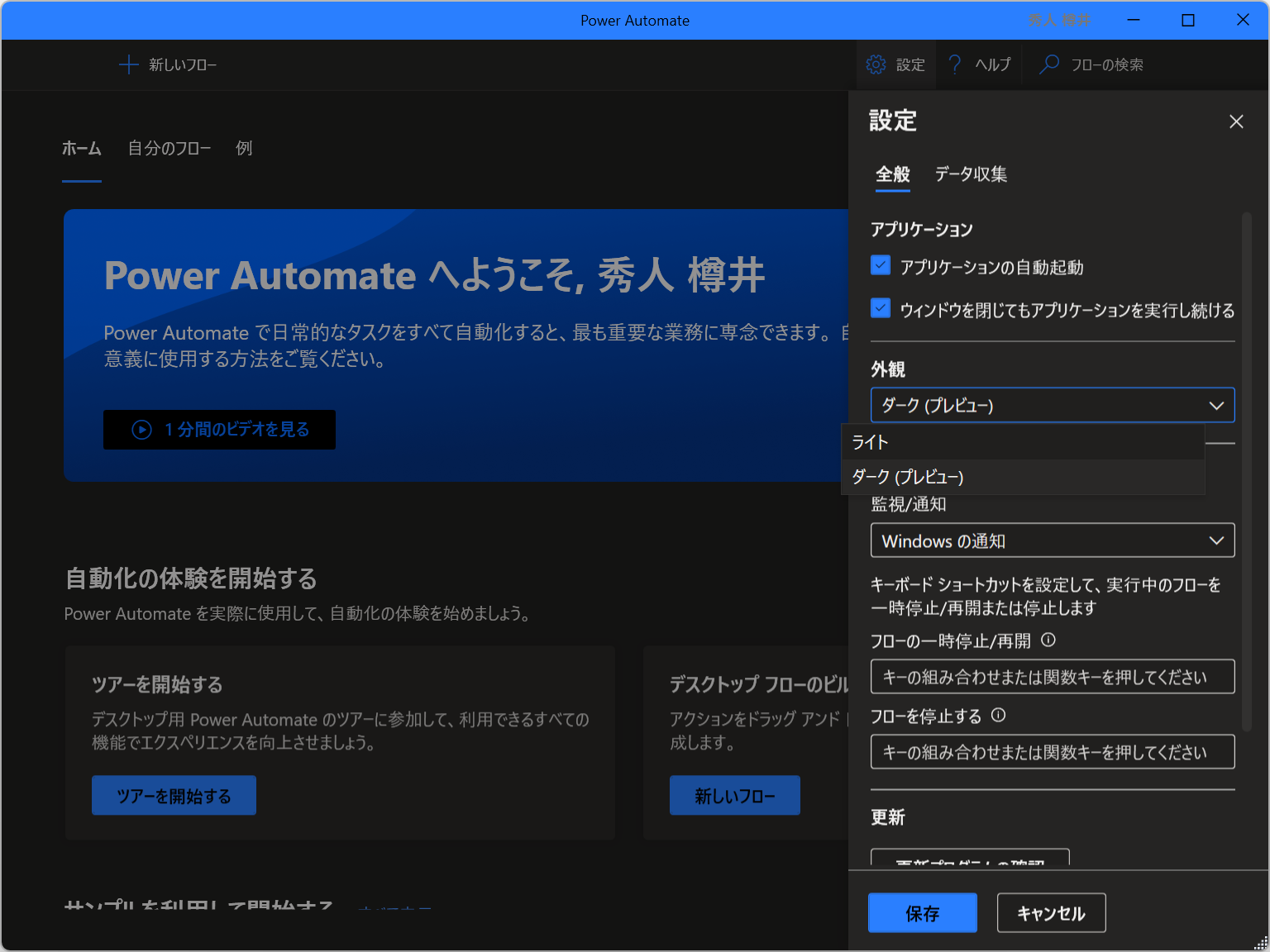Click the 設定 gear icon
Image resolution: width=1270 pixels, height=952 pixels.
876,64
